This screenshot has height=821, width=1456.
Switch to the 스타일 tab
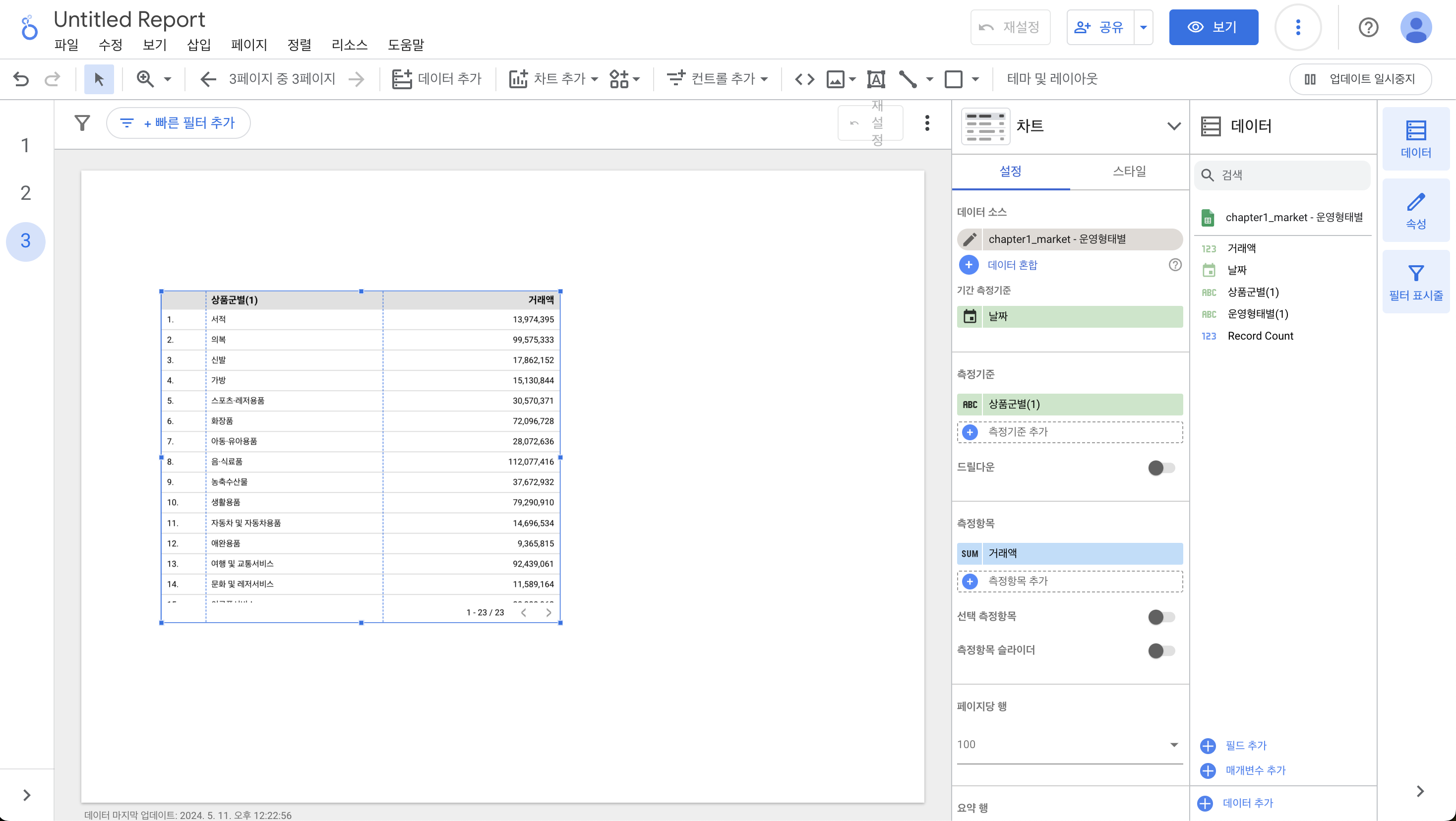tap(1129, 171)
